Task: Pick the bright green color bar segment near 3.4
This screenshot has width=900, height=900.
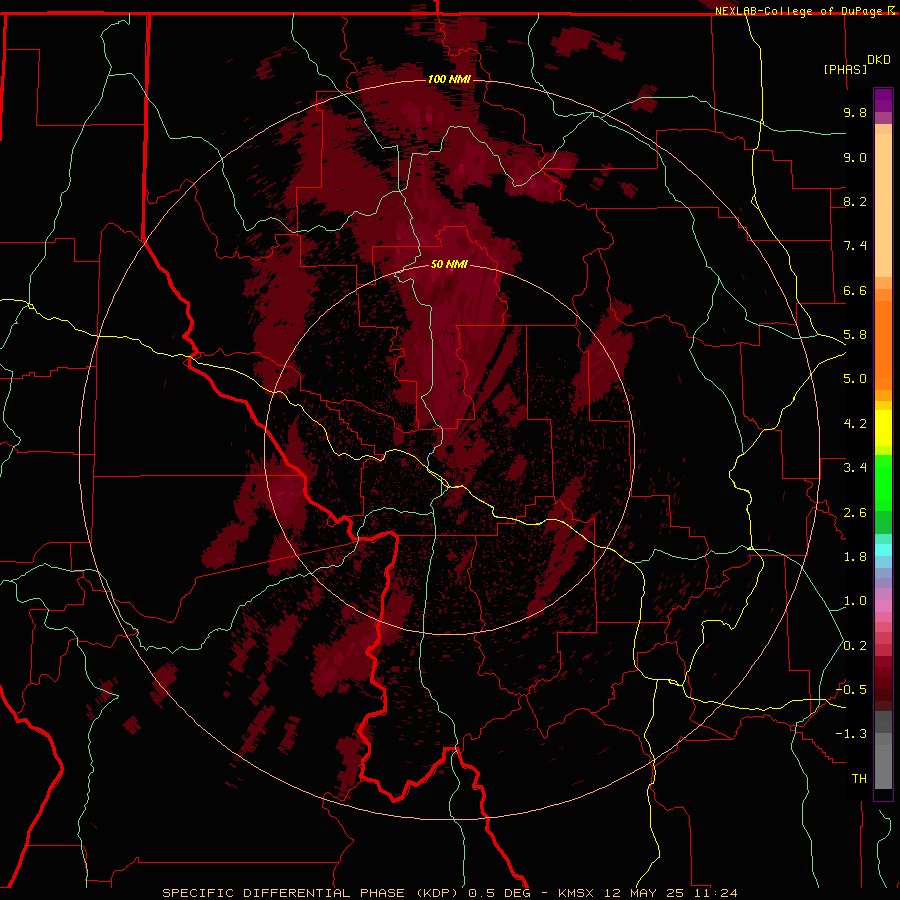Action: 883,482
